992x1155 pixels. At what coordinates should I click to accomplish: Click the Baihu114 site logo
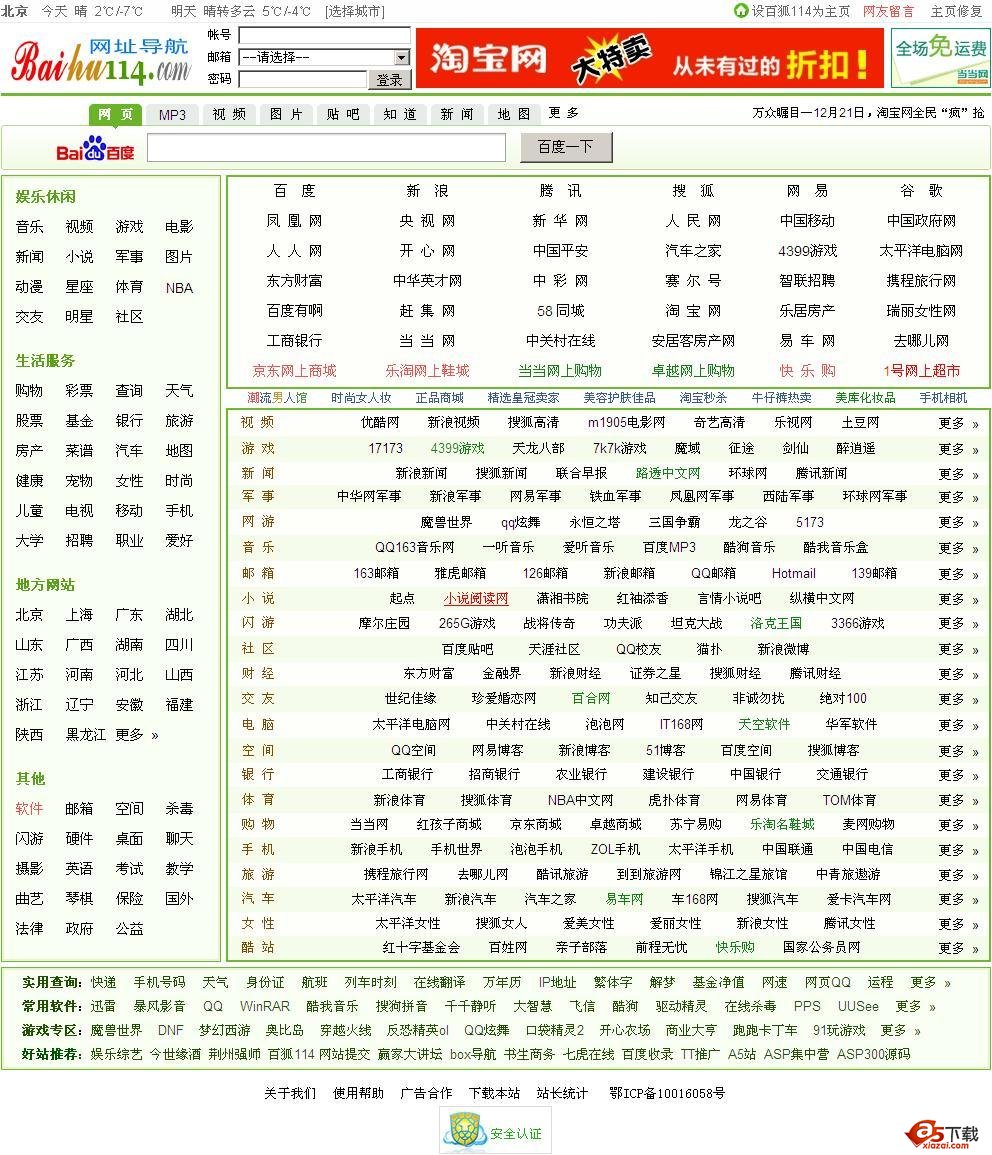(101, 61)
